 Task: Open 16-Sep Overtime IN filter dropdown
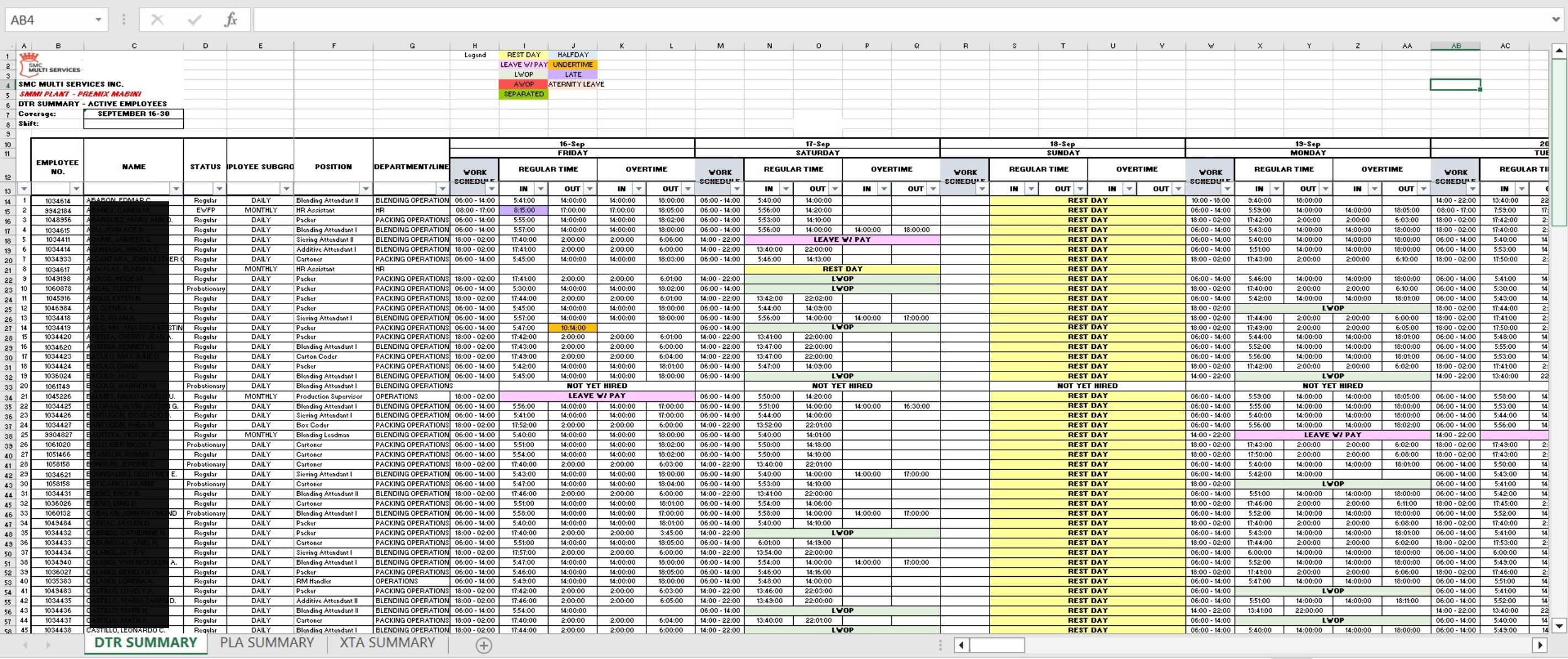coord(639,189)
